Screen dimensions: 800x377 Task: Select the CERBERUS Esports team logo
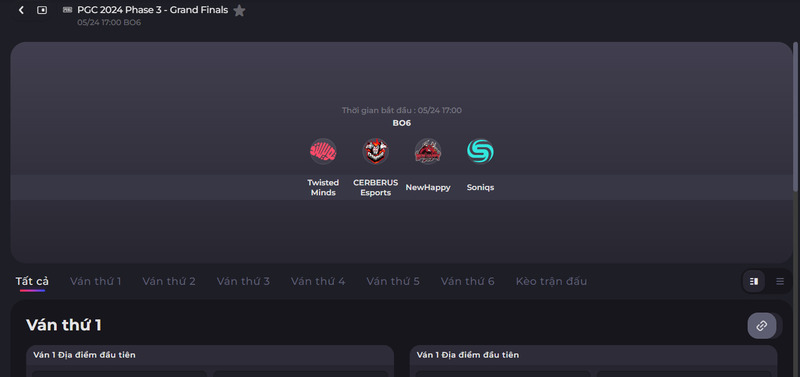[376, 152]
